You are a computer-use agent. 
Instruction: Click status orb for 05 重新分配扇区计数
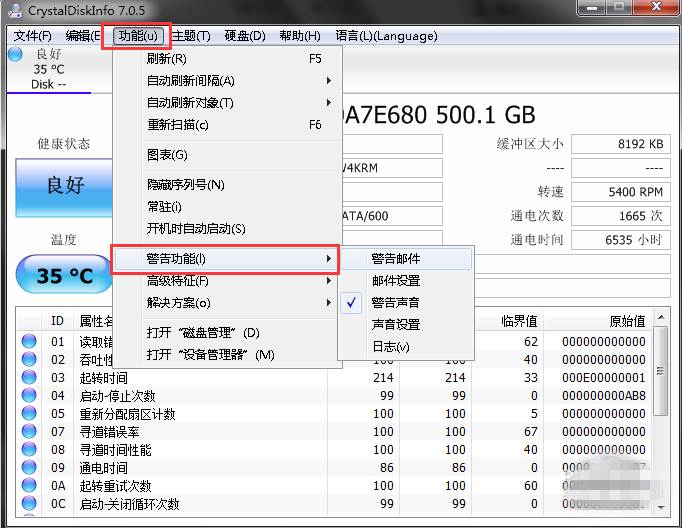click(x=29, y=413)
